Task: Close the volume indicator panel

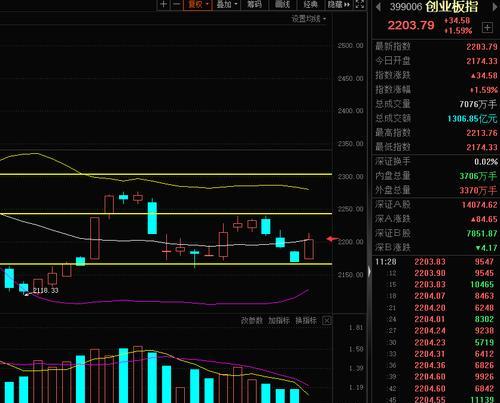Action: pos(327,321)
